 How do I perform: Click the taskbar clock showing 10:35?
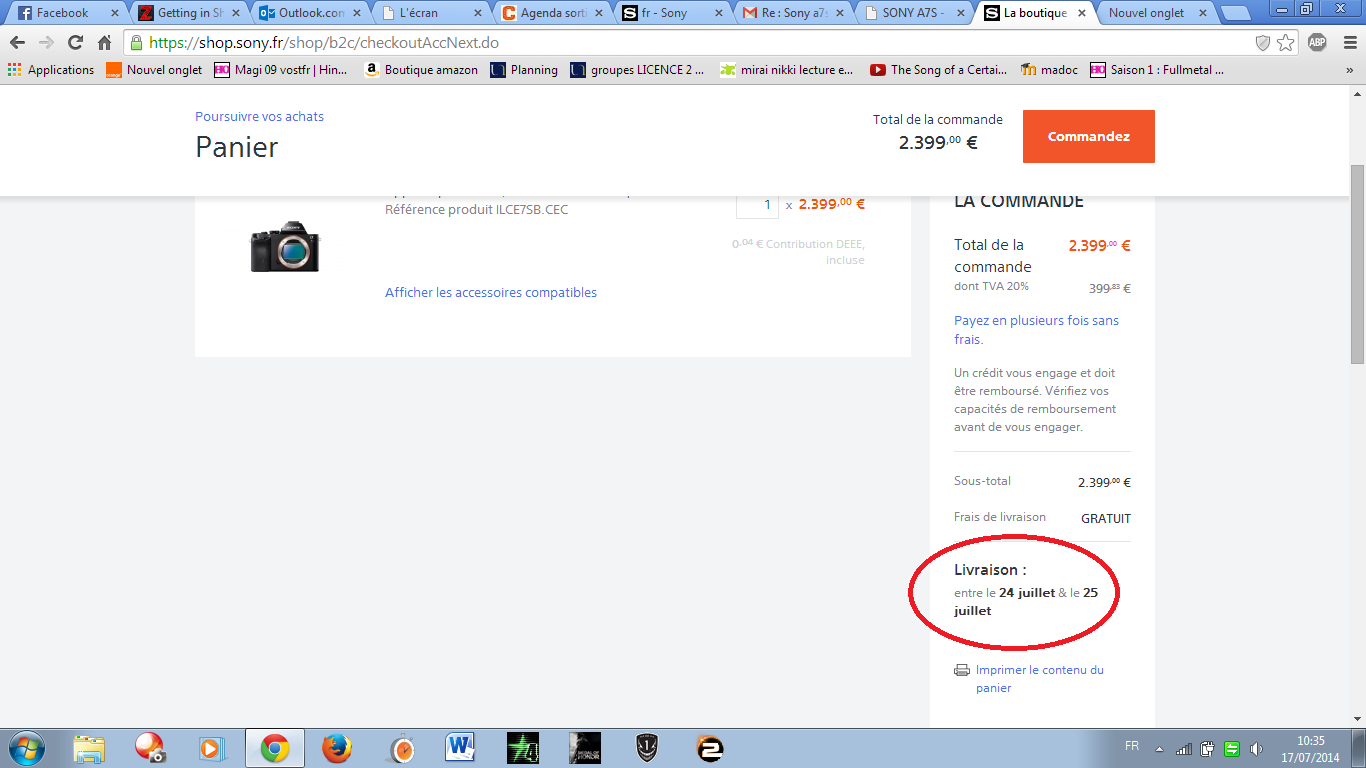(1310, 748)
